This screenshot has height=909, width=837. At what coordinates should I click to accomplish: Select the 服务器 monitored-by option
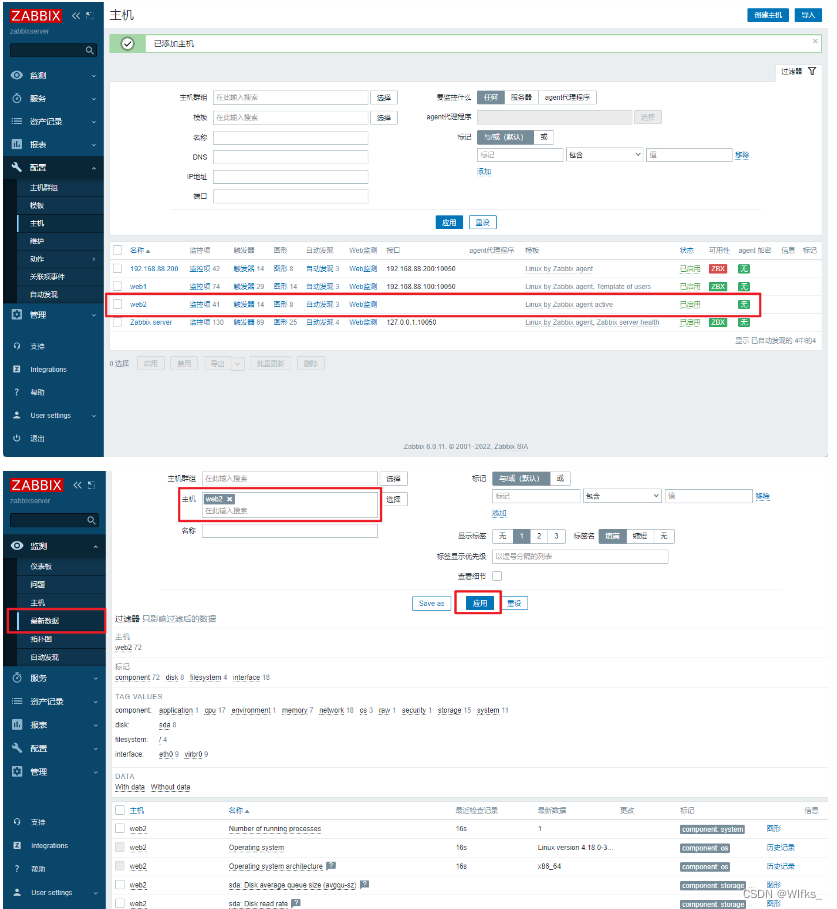coord(521,97)
